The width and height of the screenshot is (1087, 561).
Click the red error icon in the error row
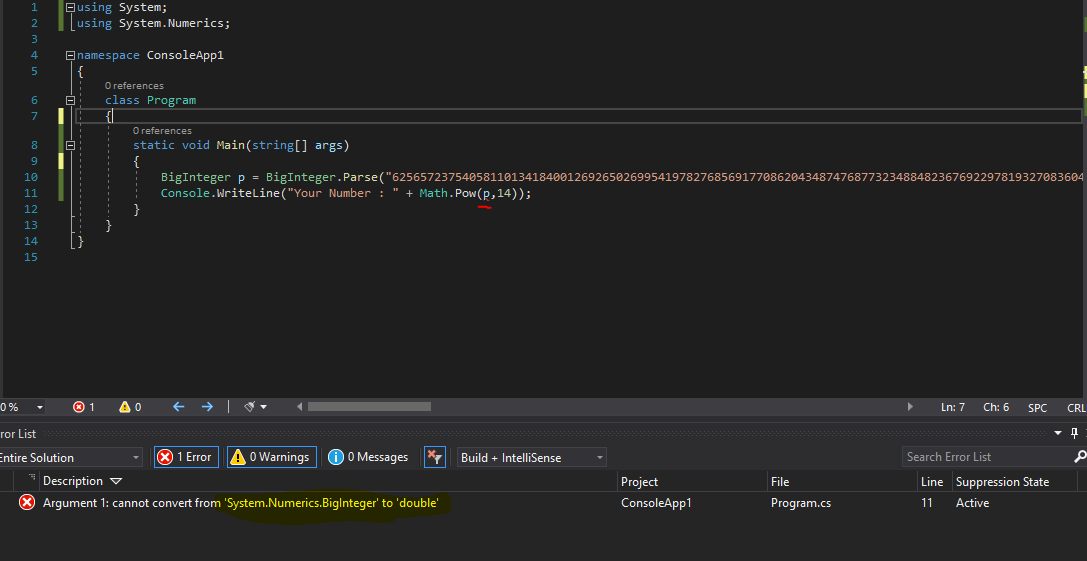(26, 503)
